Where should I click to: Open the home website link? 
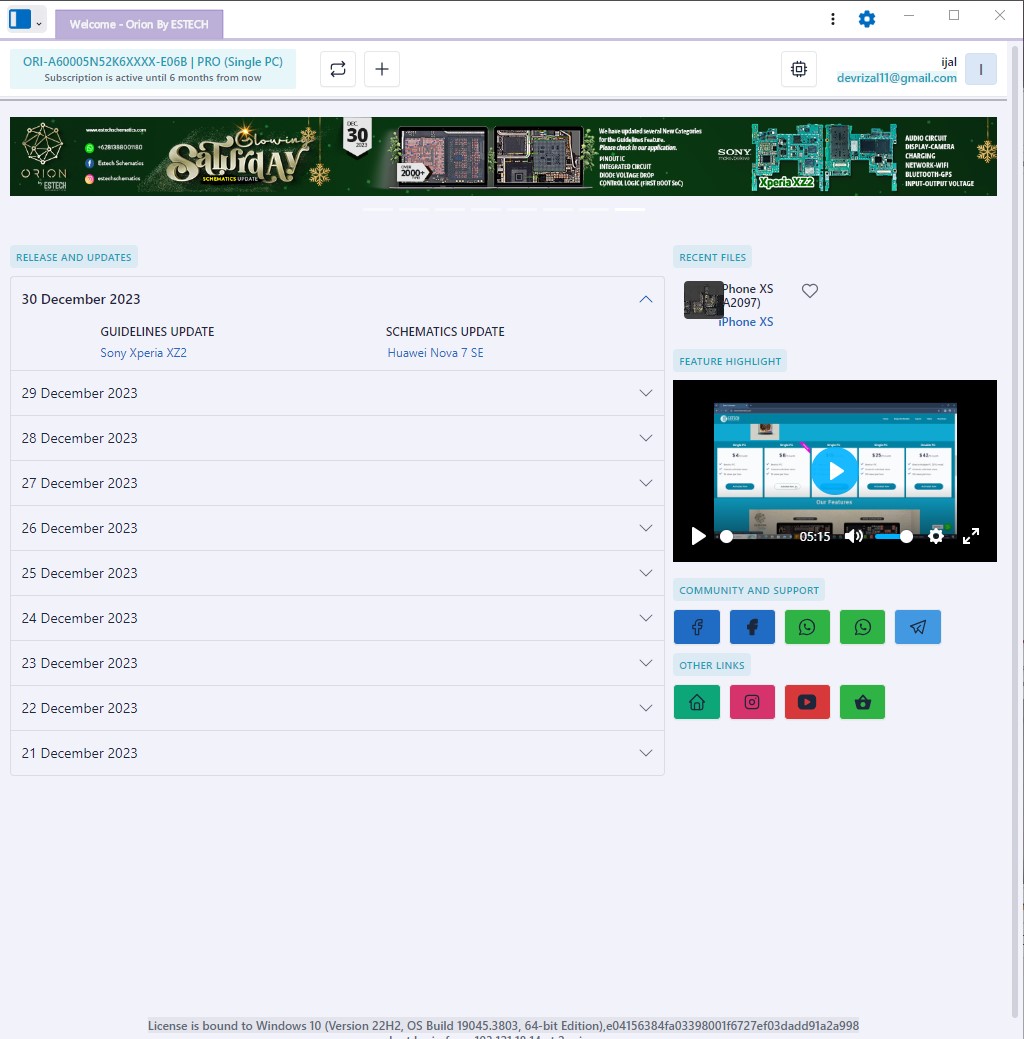coord(697,702)
